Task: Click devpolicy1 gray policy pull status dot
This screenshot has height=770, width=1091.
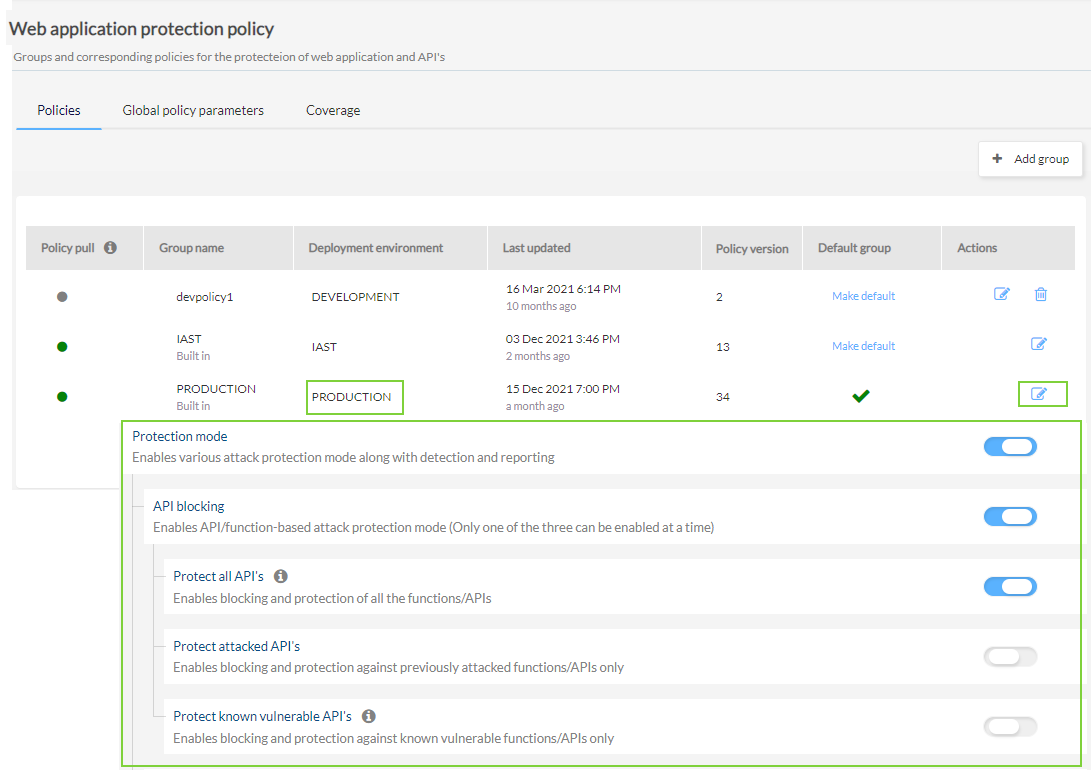Action: [62, 297]
